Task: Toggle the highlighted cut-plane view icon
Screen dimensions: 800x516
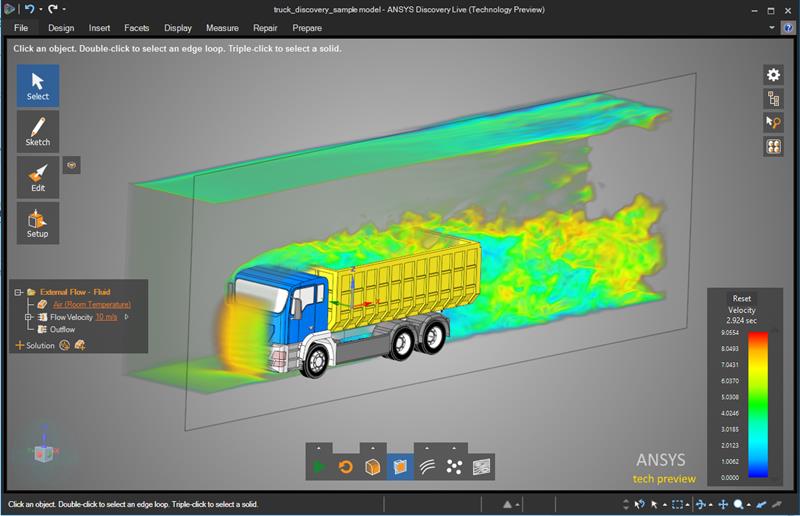Action: point(400,467)
